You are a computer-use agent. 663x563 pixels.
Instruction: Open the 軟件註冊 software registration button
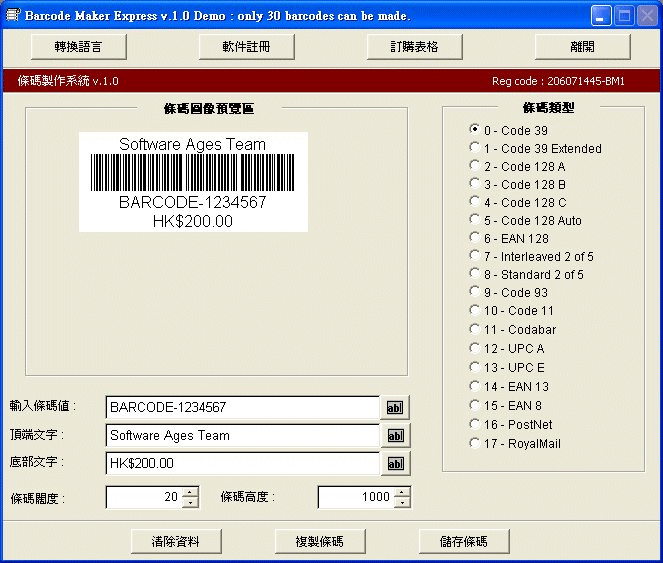(x=246, y=47)
